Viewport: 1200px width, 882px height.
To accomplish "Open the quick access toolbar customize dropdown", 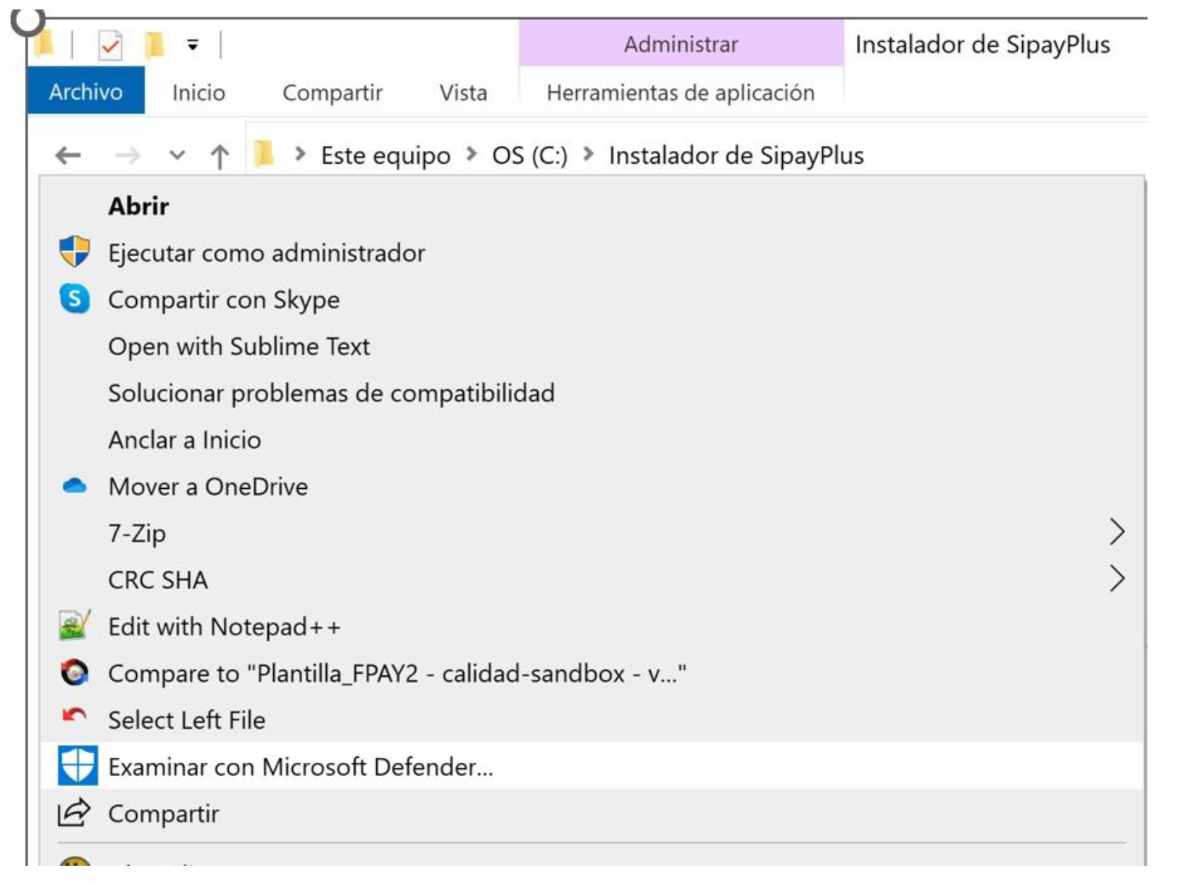I will tap(193, 45).
